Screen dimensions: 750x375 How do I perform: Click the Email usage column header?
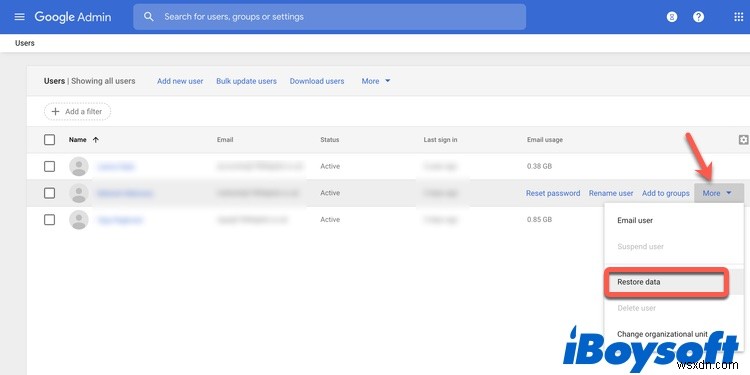(545, 140)
